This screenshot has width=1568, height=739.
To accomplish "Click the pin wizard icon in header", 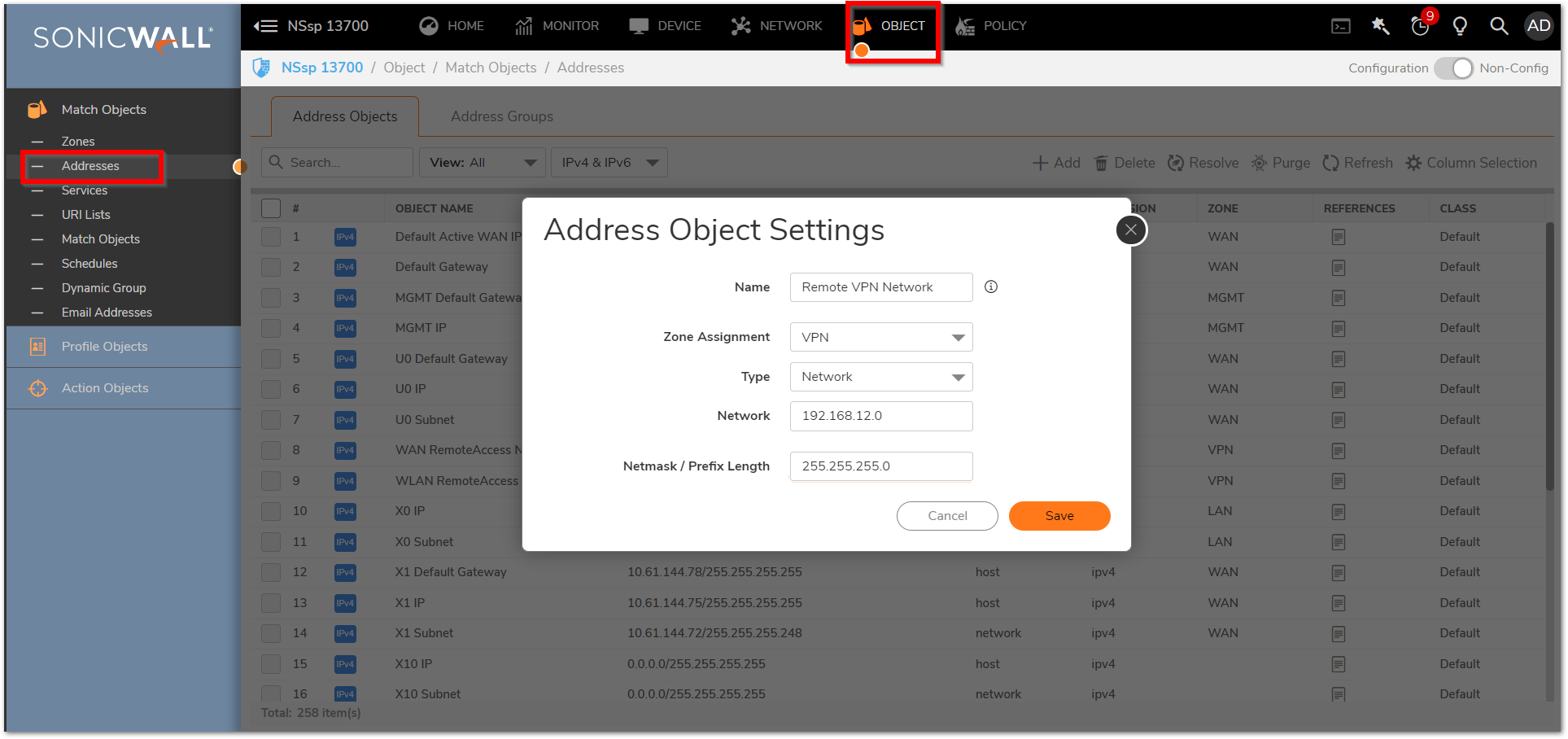I will 1380,26.
